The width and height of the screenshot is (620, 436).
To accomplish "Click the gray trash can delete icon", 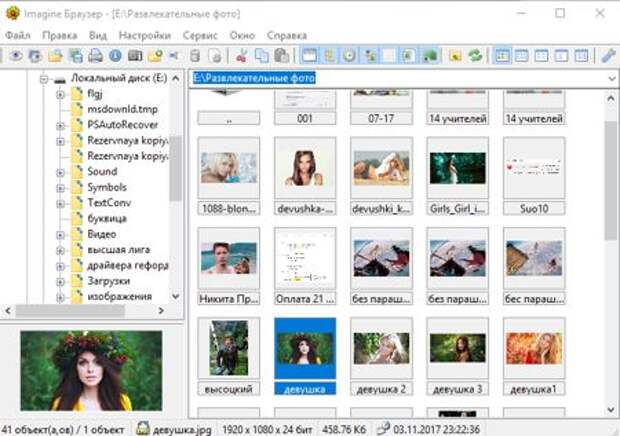I will pos(195,56).
